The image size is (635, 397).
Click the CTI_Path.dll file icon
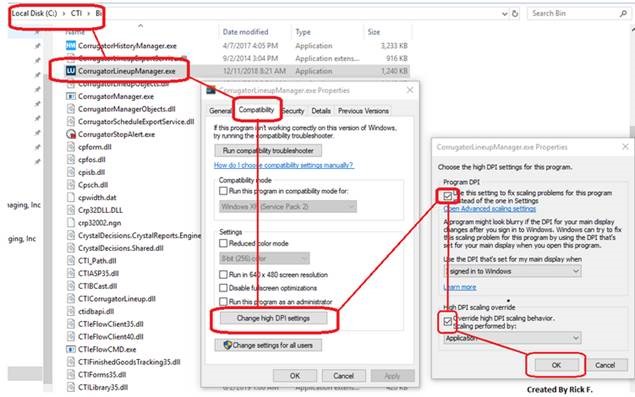[71, 260]
